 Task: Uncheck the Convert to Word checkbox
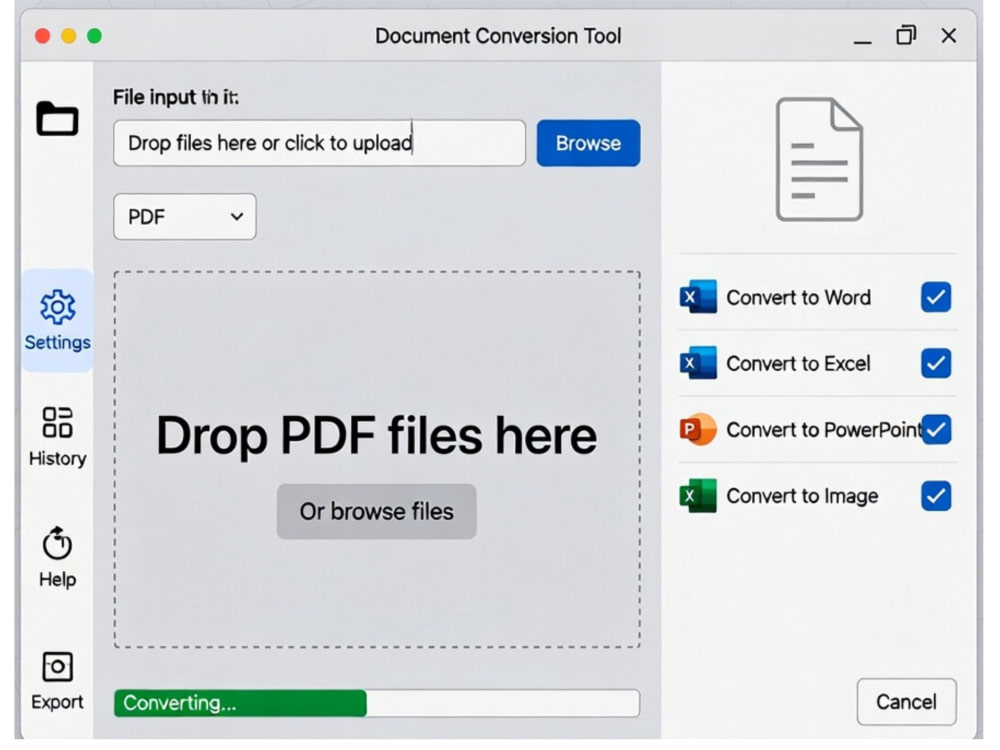coord(936,297)
